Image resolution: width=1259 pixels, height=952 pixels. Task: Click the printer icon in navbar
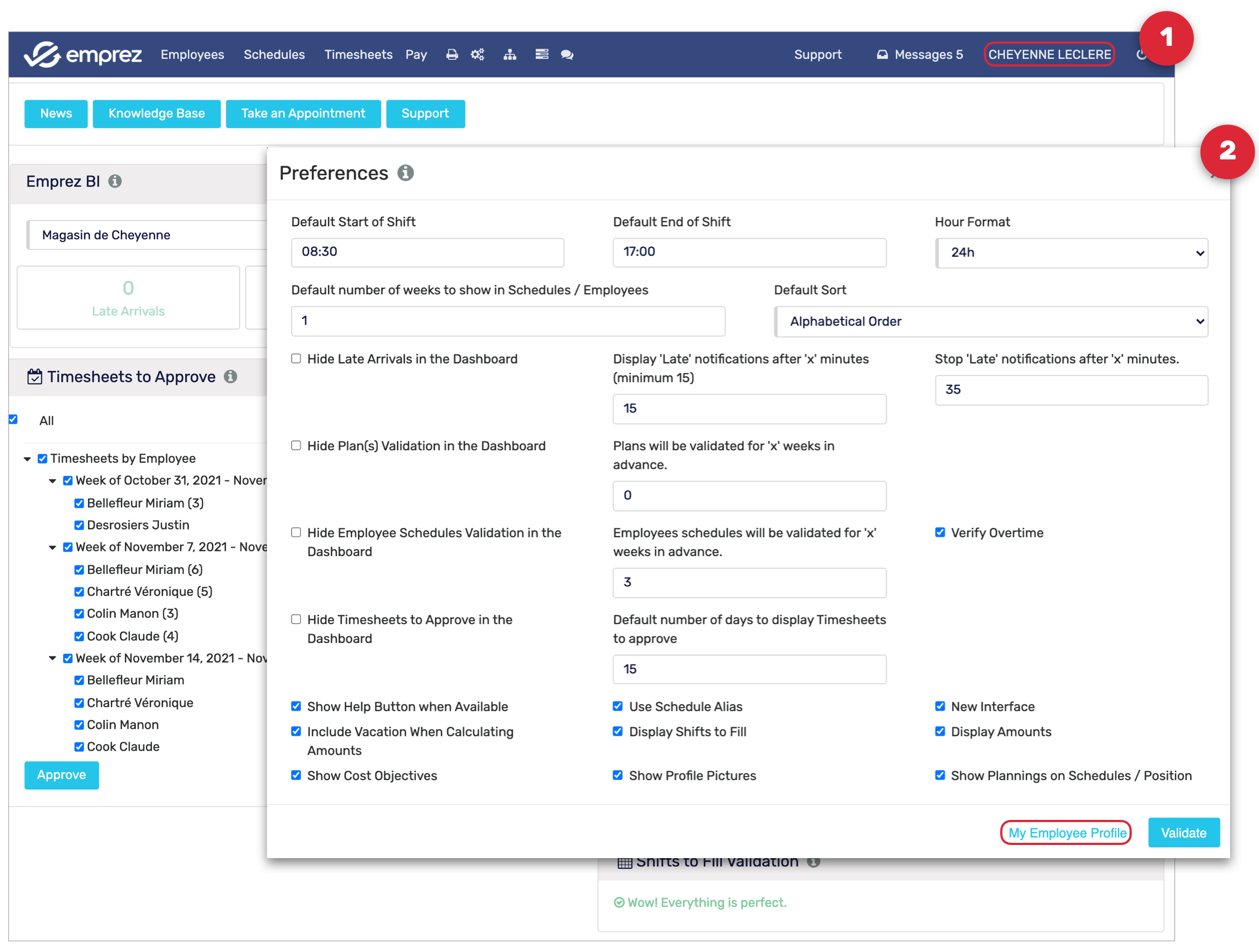(x=452, y=55)
